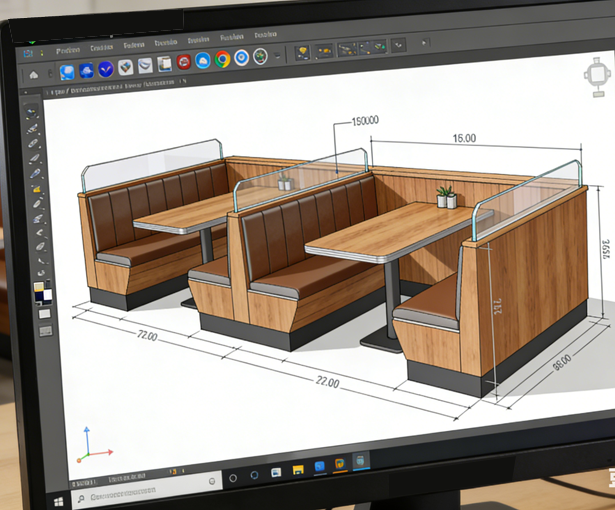Click the first icon in the right toolbar group
This screenshot has width=615, height=510.
303,52
